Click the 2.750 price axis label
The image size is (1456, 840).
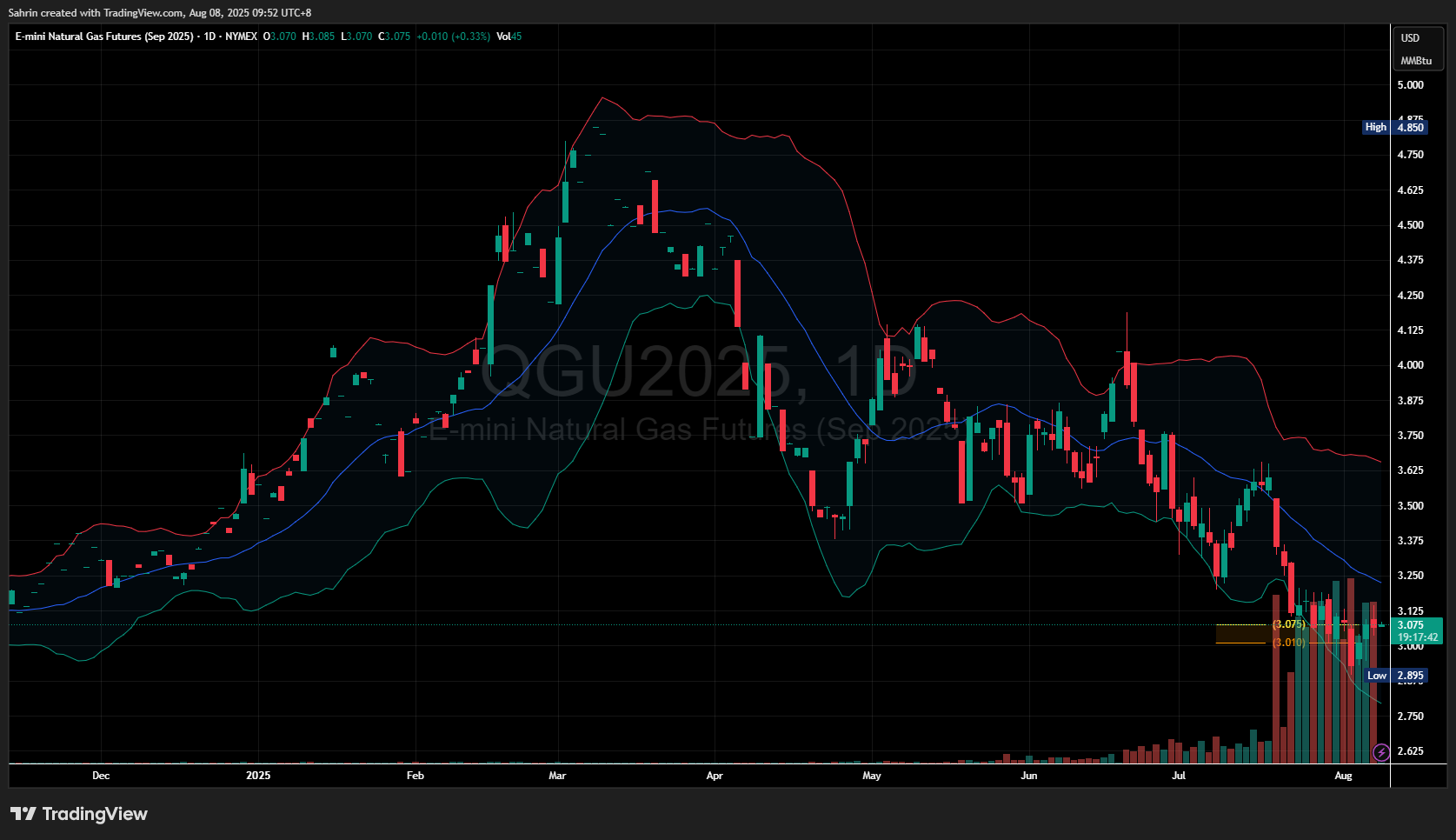[x=1410, y=717]
